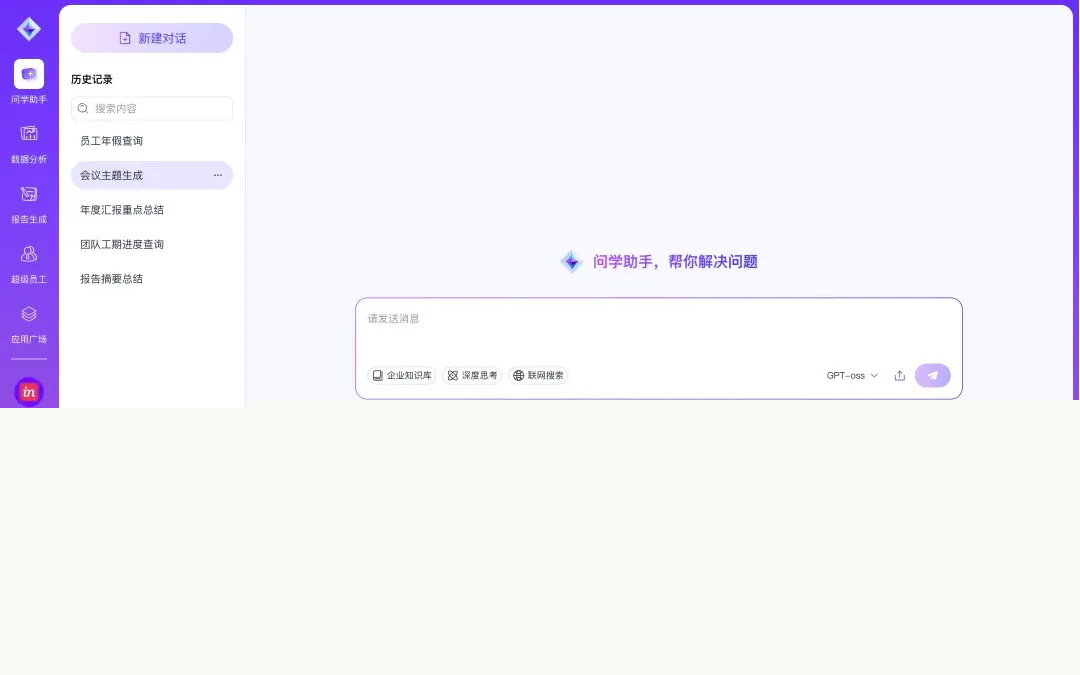Toggle the 企业知识库 option

402,375
